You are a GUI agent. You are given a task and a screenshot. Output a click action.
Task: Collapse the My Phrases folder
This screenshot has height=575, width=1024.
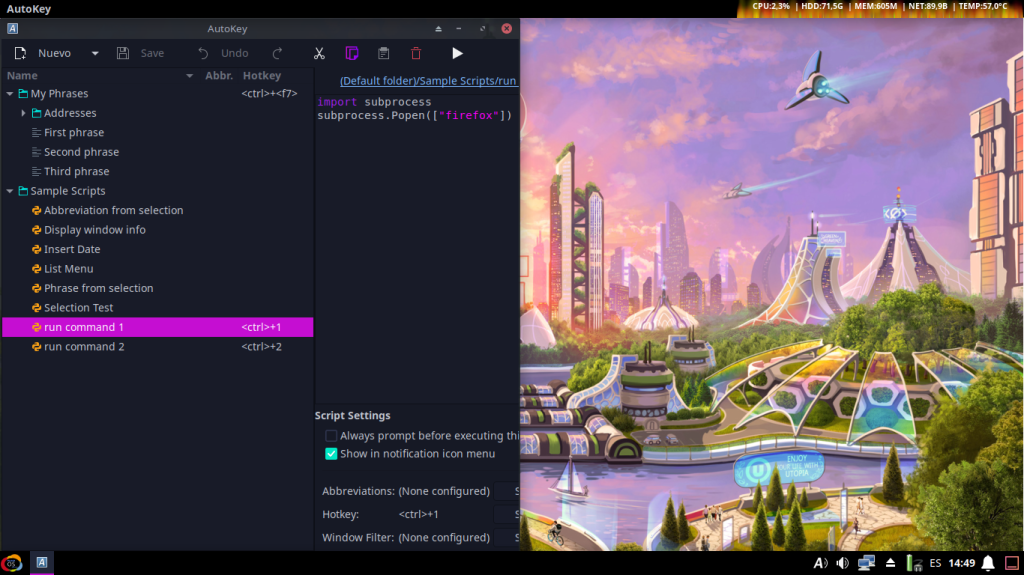10,94
